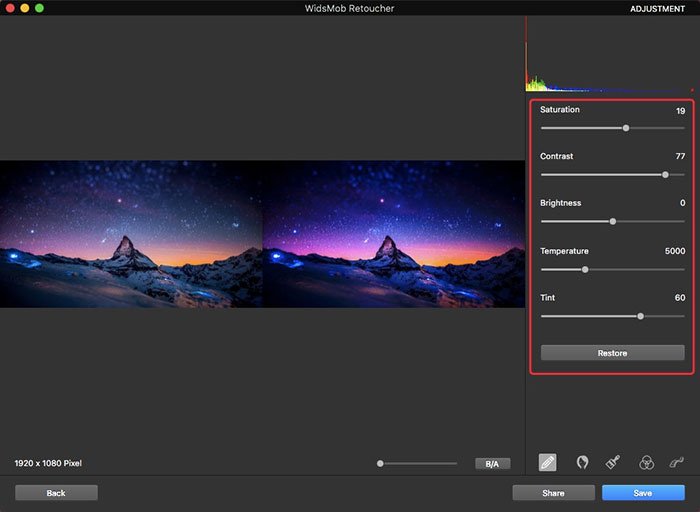Click the edited (after) mountain image
Viewport: 700px width, 512px height.
point(394,234)
